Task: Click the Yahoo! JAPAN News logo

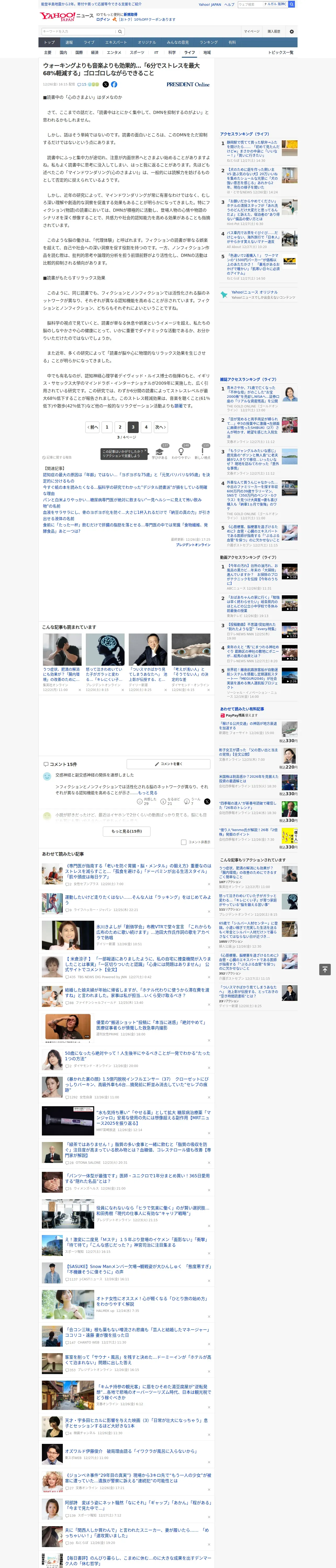Action: click(x=66, y=16)
